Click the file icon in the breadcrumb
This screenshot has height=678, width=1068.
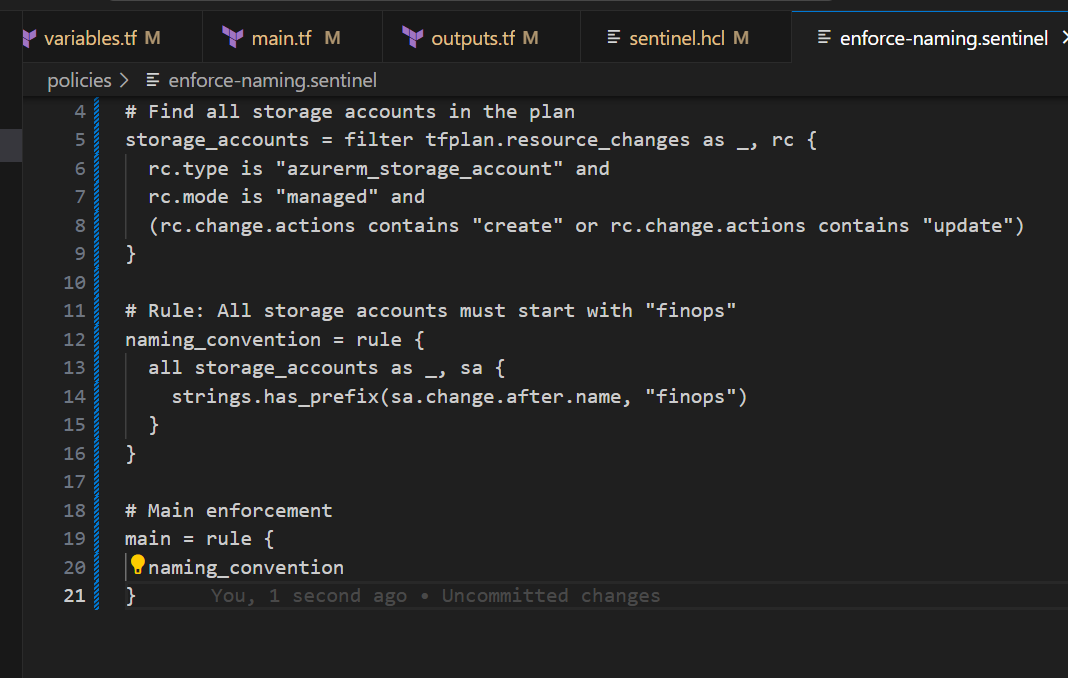coord(153,80)
